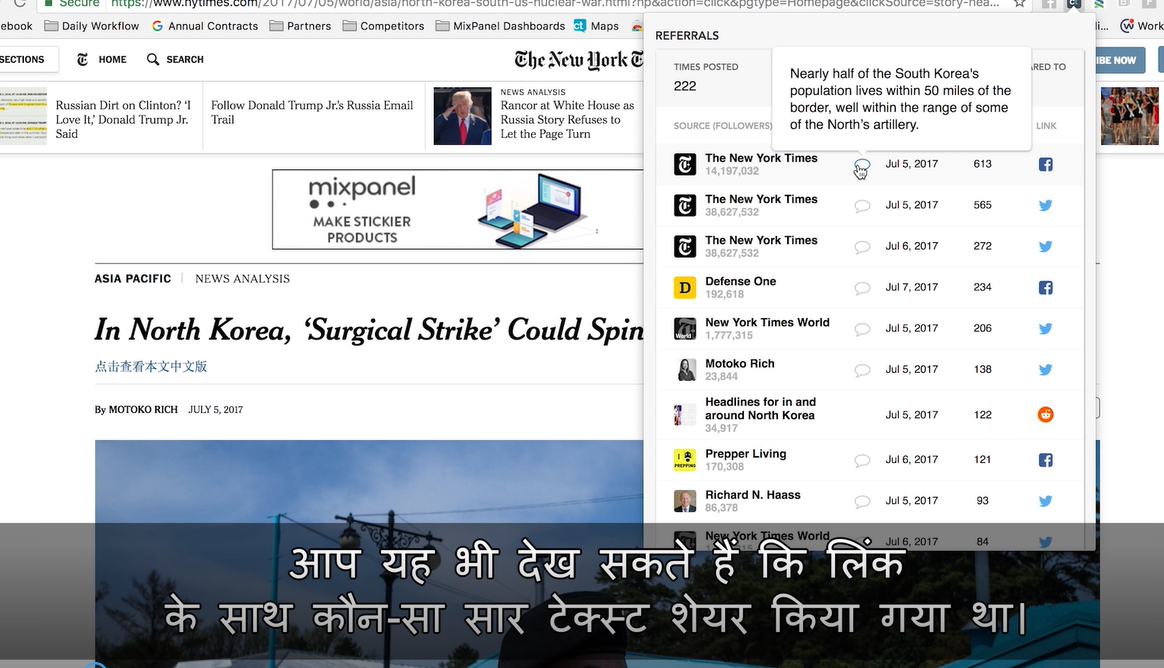1164x668 pixels.
Task: Click the Asia Pacific section link
Action: pos(133,279)
